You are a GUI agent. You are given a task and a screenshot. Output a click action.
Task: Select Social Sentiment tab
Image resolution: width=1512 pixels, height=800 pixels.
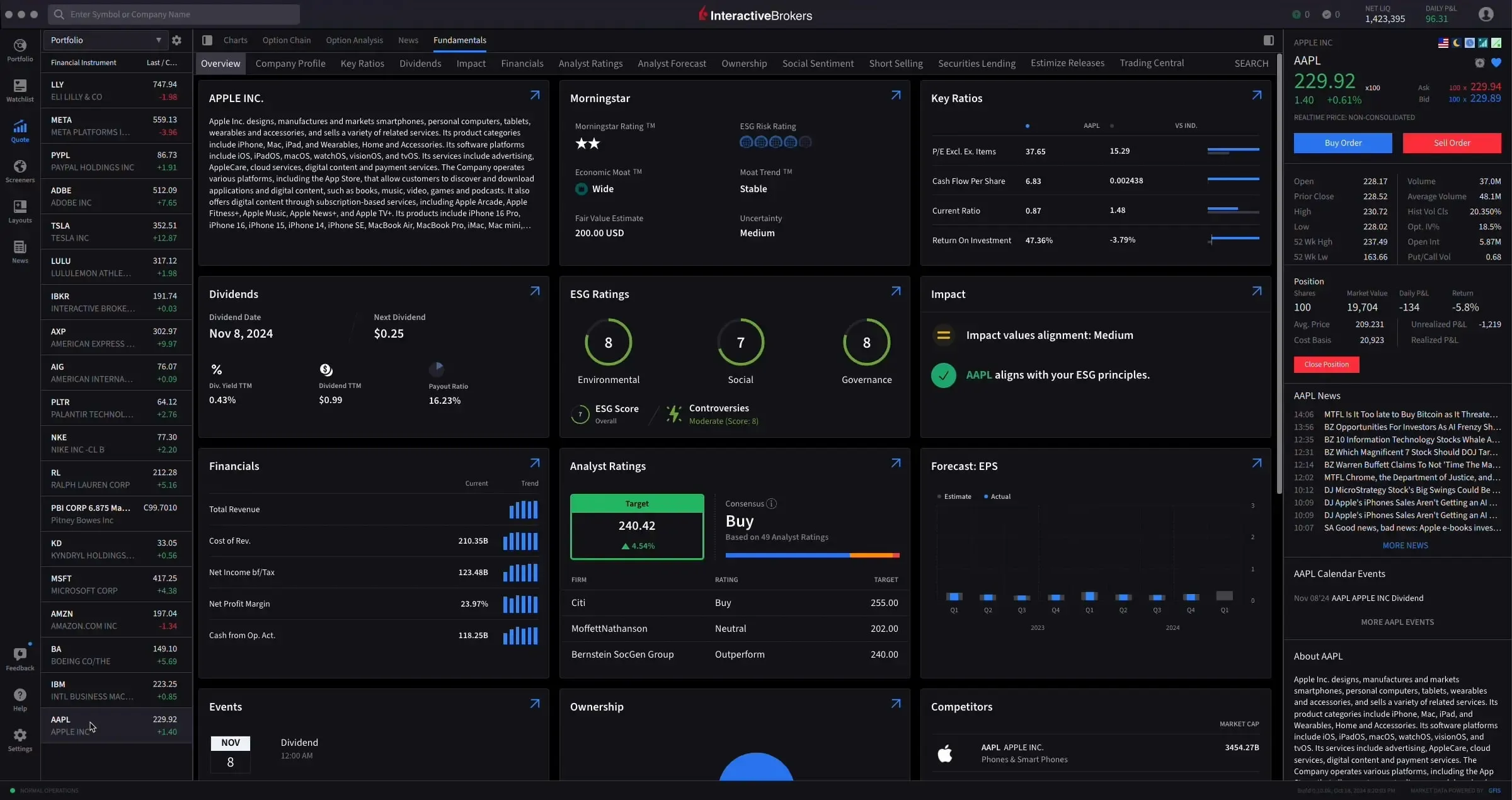pos(817,62)
